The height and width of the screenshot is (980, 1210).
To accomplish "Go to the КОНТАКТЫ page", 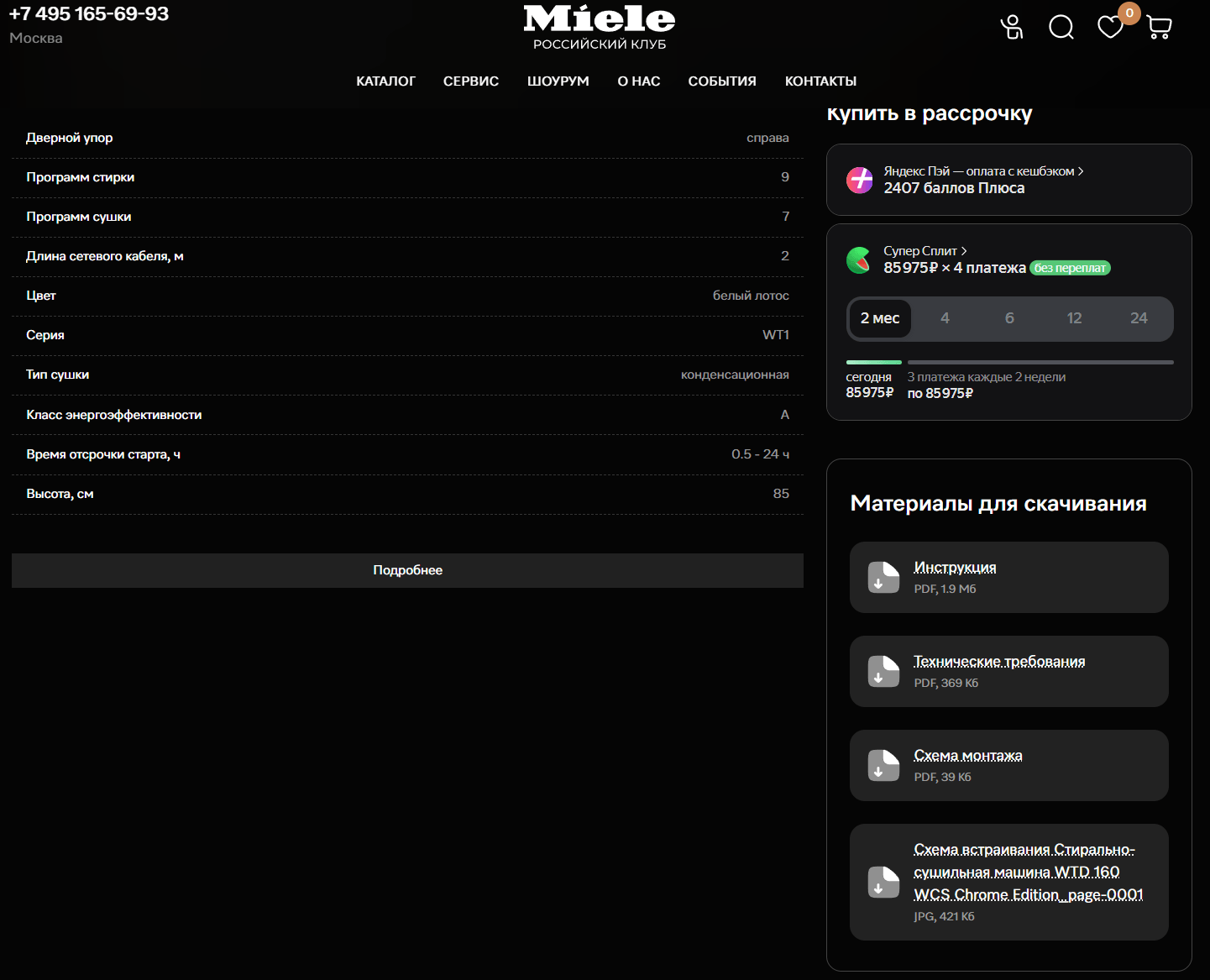I will [820, 81].
